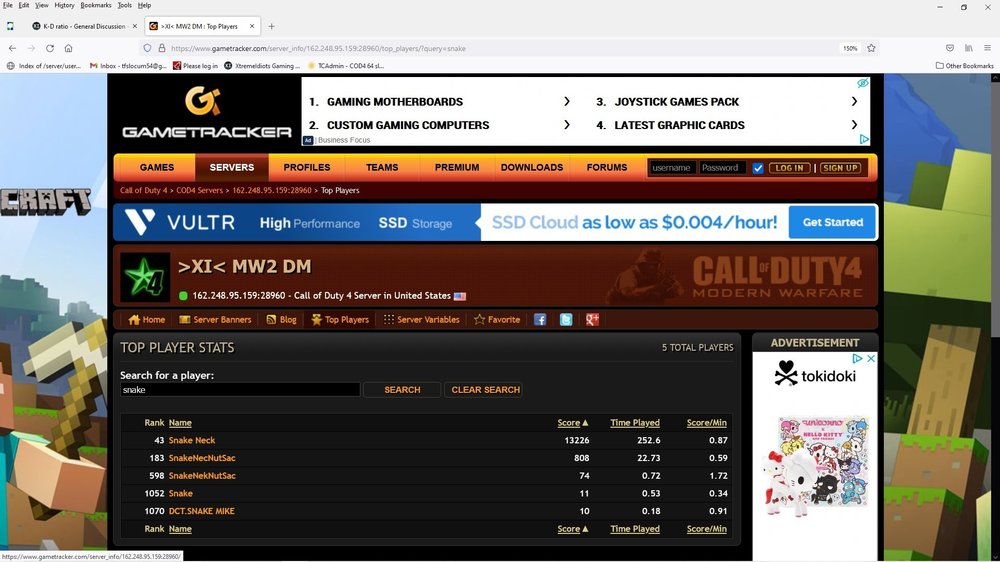Screen dimensions: 1000x562
Task: Click the CLEAR SEARCH button
Action: (485, 390)
